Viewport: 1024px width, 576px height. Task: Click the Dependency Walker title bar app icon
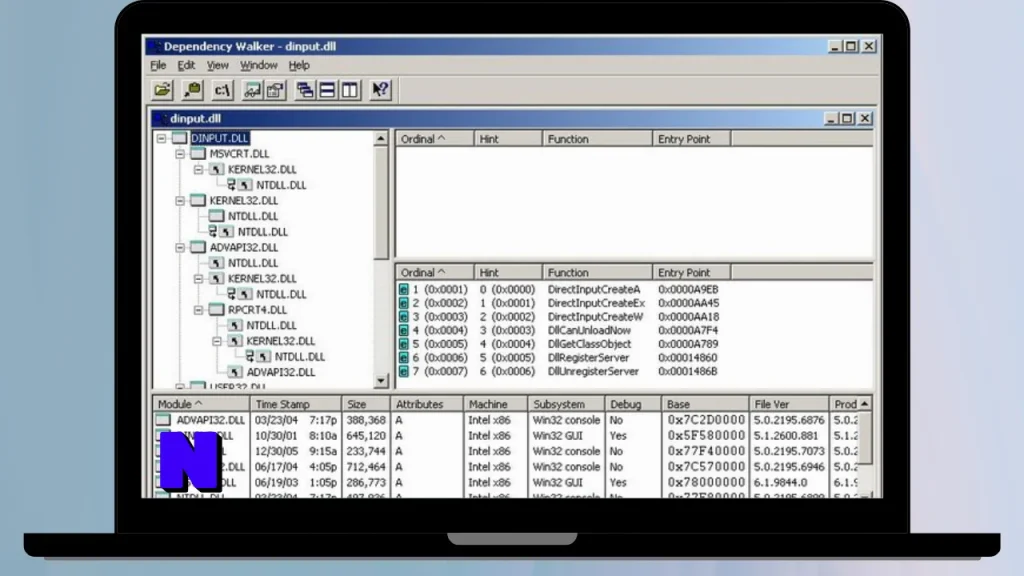[x=154, y=46]
